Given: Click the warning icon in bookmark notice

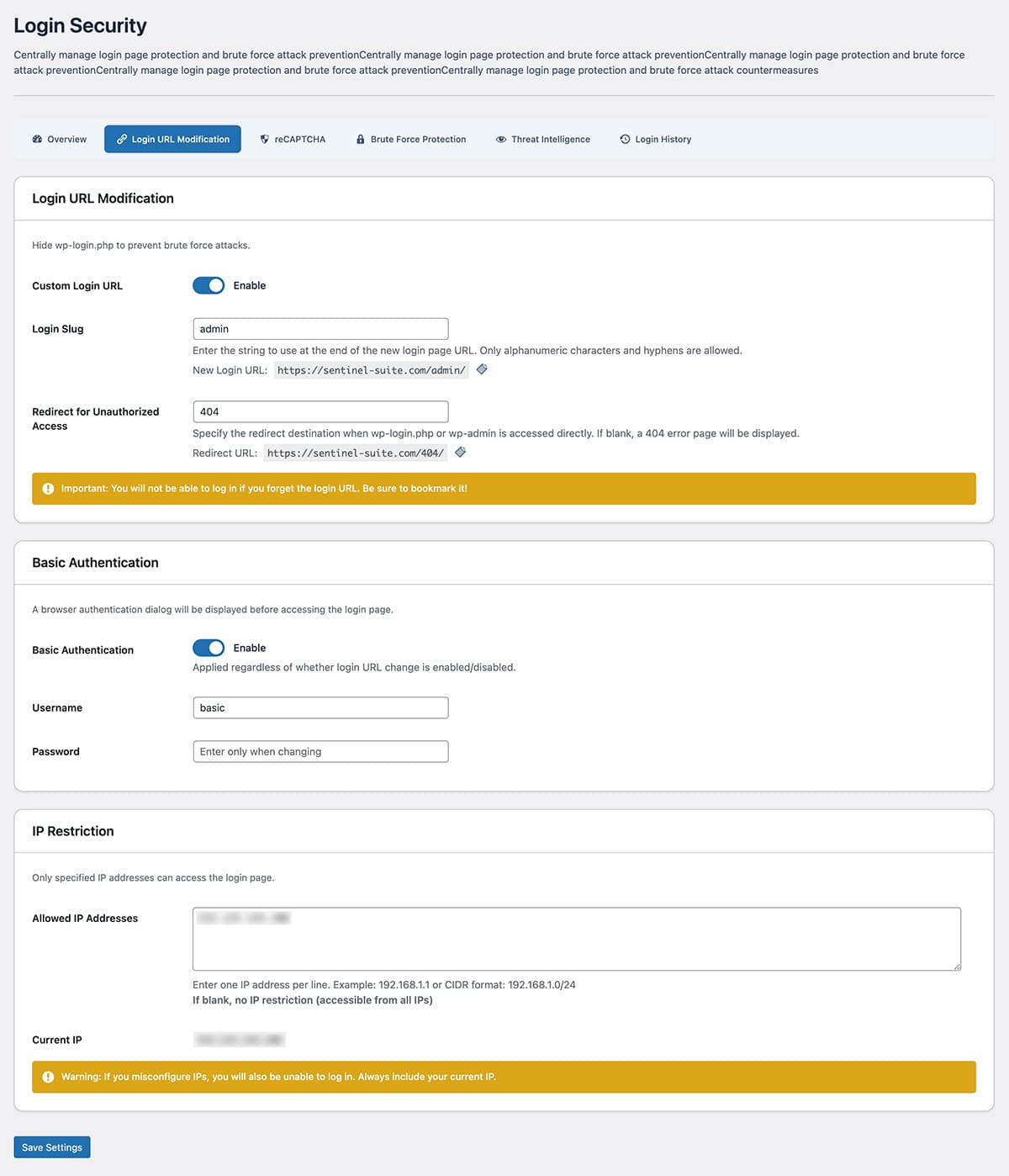Looking at the screenshot, I should pos(48,489).
